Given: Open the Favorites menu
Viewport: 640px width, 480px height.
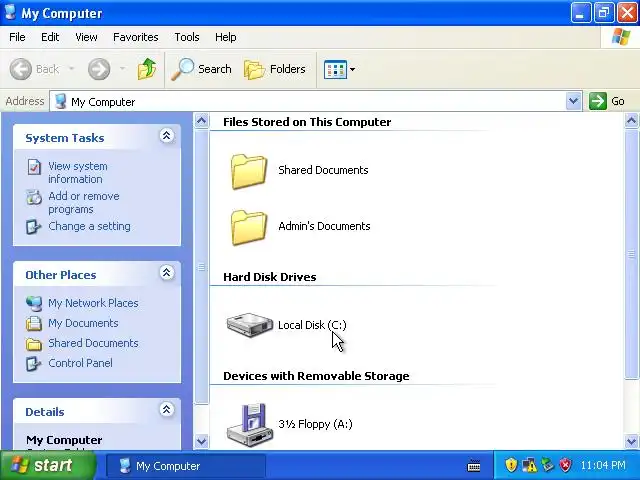Looking at the screenshot, I should [x=136, y=37].
